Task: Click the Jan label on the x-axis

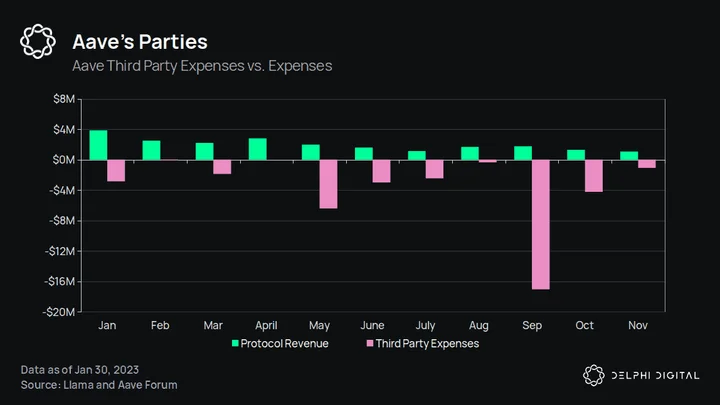Action: click(x=107, y=326)
